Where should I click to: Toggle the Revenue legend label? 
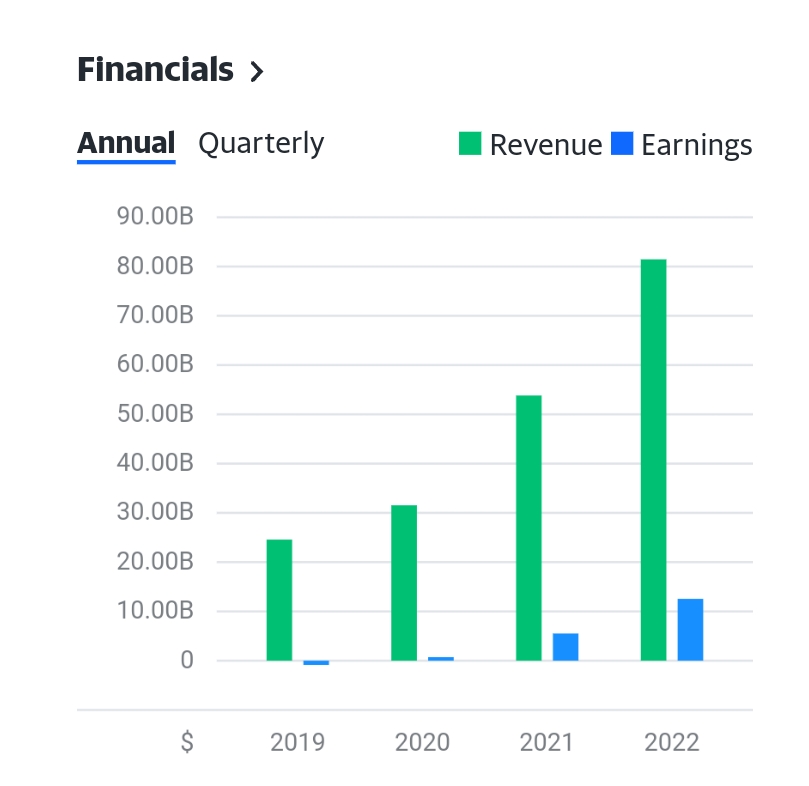point(545,145)
